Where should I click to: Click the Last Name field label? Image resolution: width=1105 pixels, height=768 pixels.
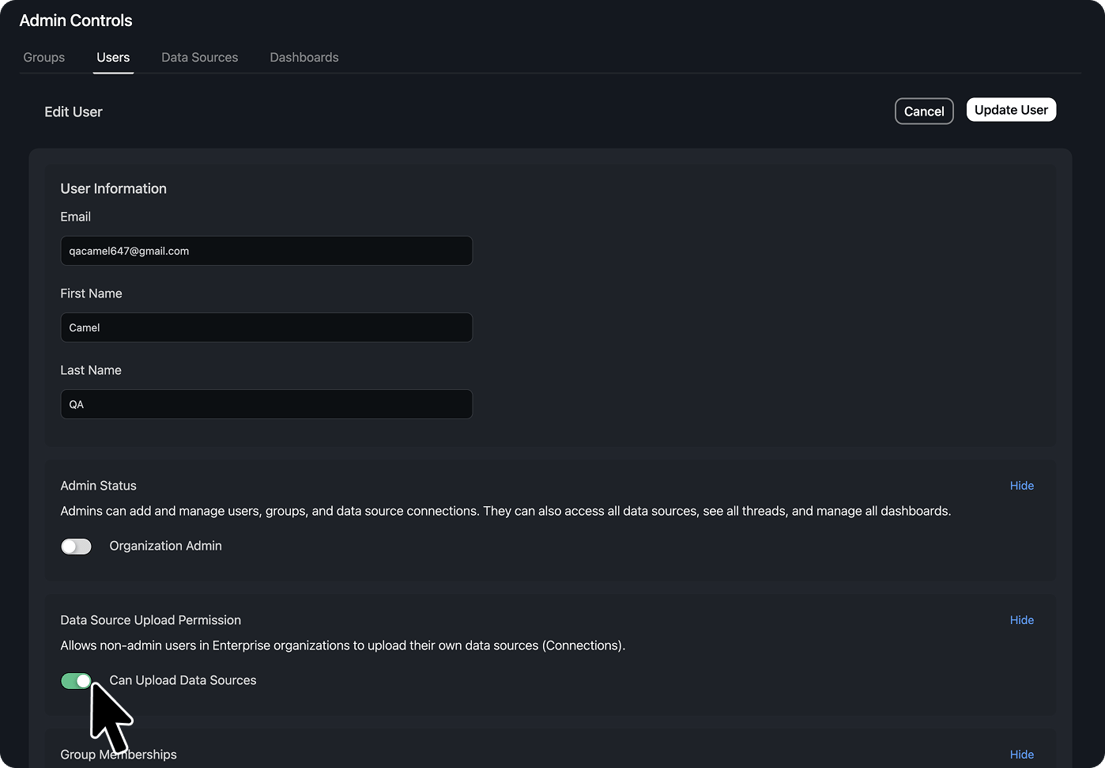91,370
